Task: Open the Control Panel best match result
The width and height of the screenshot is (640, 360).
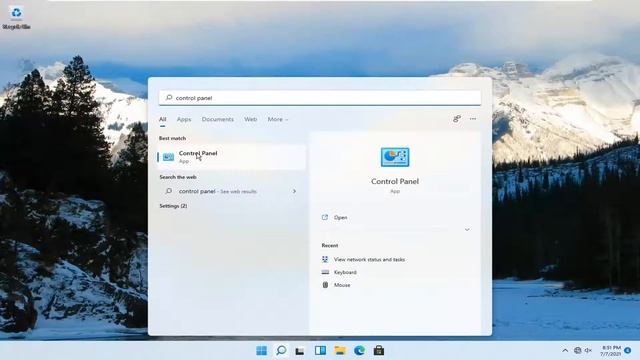Action: coord(231,157)
